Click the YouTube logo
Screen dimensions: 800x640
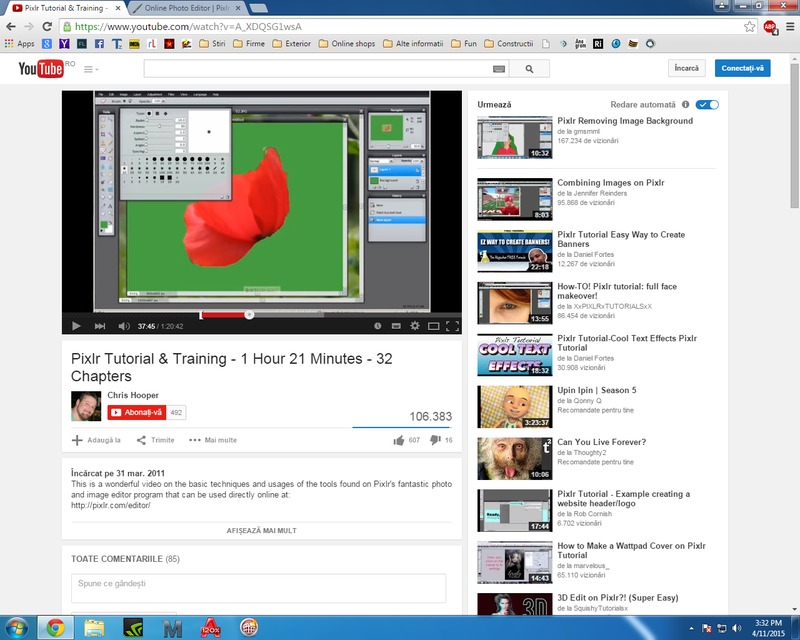(x=41, y=68)
